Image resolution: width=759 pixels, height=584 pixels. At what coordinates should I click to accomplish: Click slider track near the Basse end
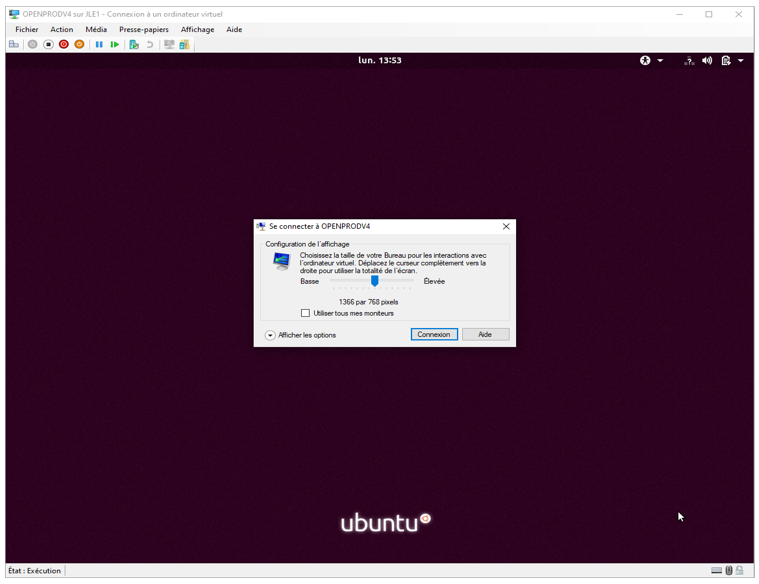336,280
